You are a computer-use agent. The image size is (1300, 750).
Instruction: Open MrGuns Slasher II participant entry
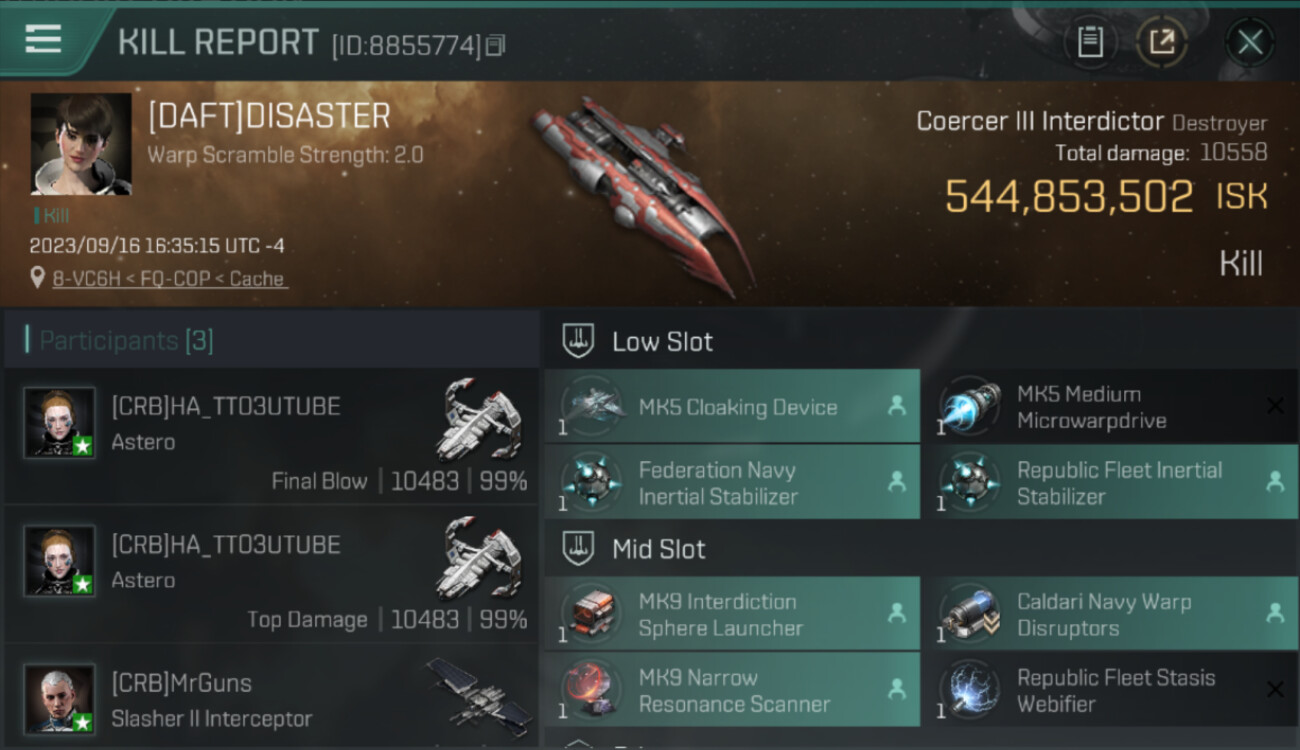point(272,698)
